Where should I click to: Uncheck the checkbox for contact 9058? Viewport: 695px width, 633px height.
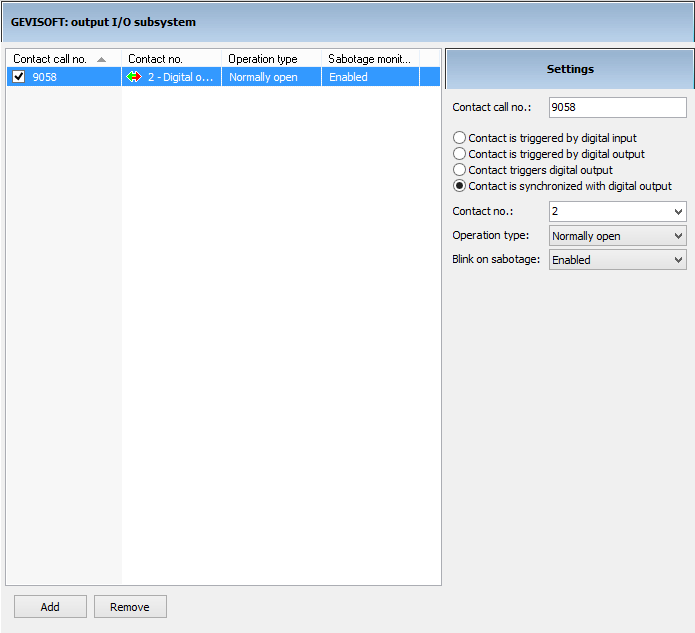19,77
